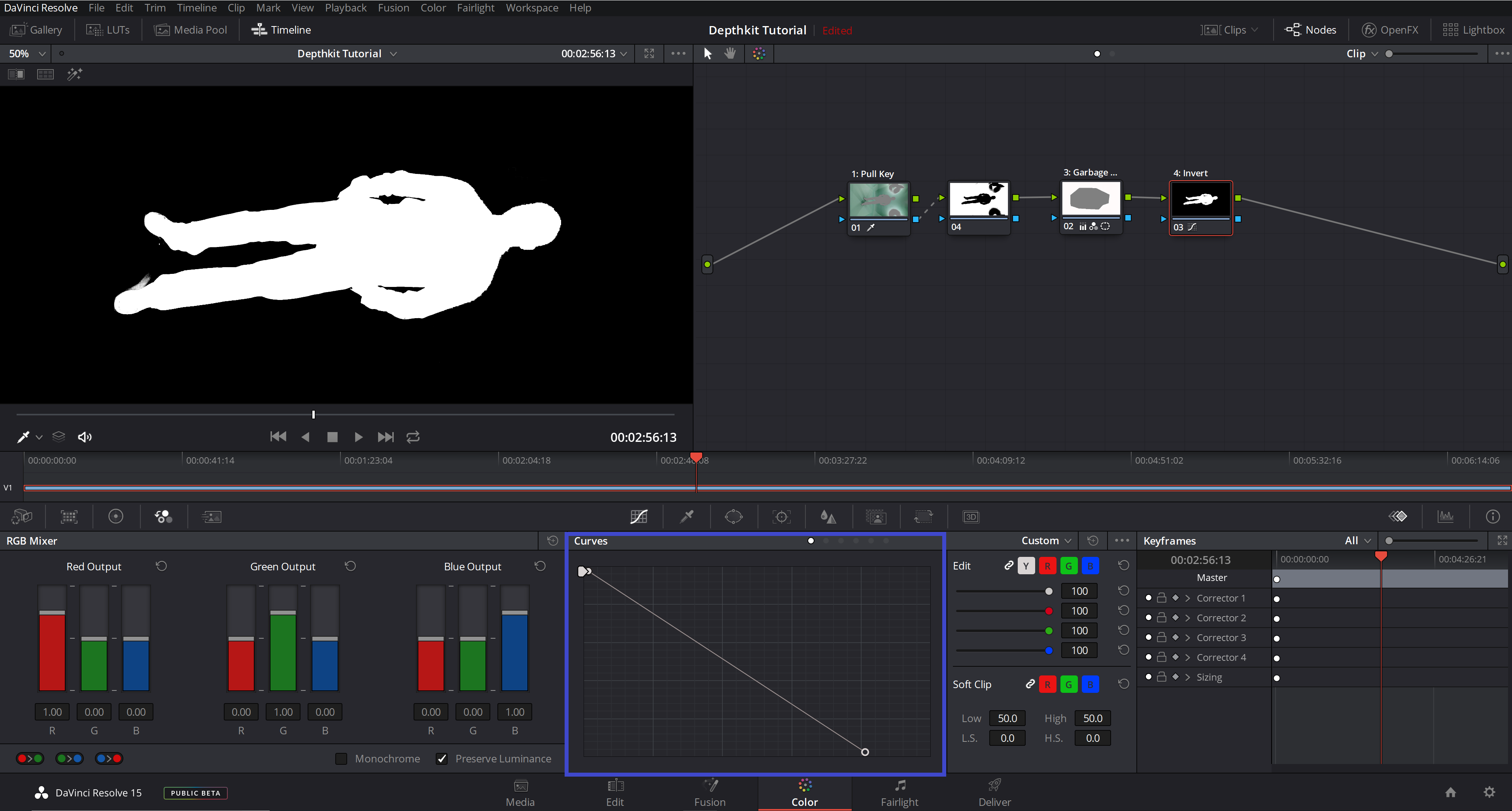Open the LUTs browser
This screenshot has height=811, width=1512.
[108, 30]
